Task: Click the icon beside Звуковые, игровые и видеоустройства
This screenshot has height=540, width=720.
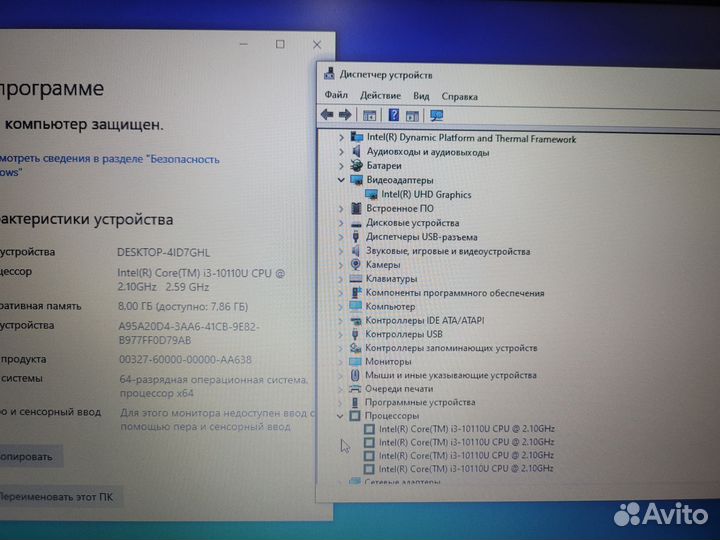Action: (x=355, y=251)
